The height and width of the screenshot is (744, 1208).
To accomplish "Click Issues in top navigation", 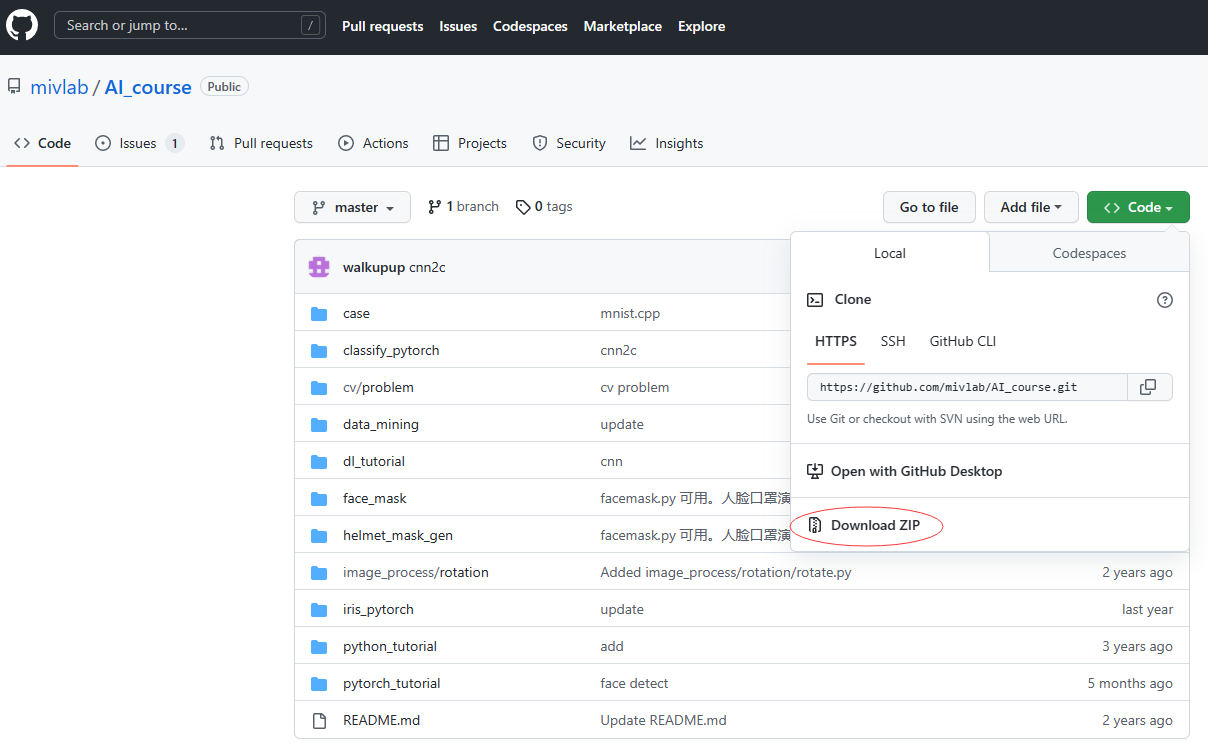I will [x=458, y=27].
